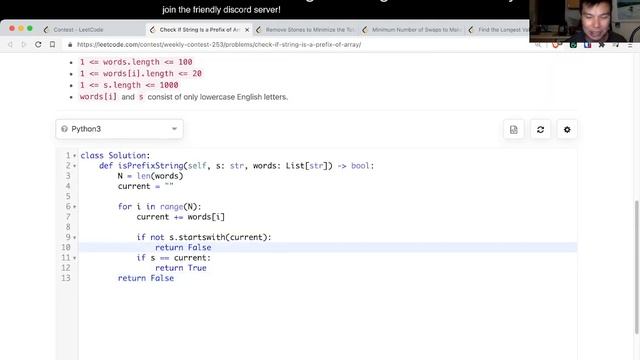
Task: Click the final 'return False' on line 13
Action: click(146, 278)
